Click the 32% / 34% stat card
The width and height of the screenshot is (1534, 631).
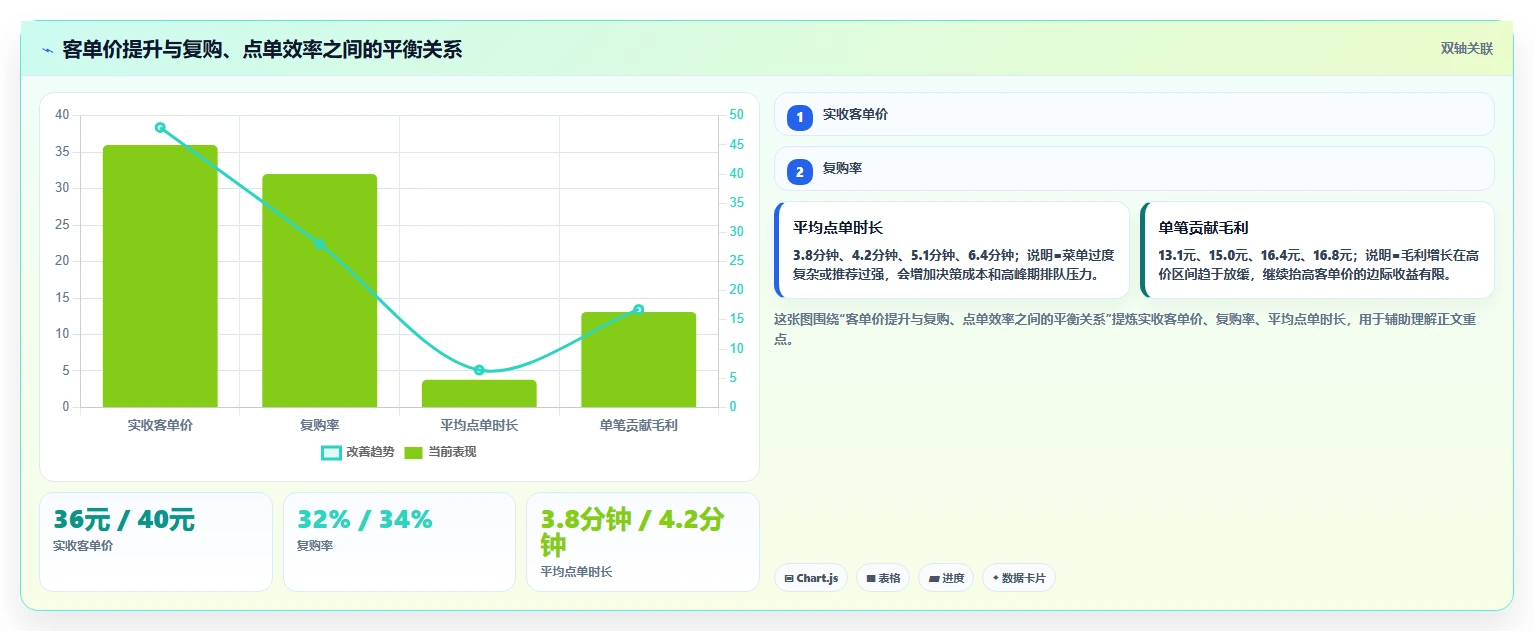(x=399, y=542)
